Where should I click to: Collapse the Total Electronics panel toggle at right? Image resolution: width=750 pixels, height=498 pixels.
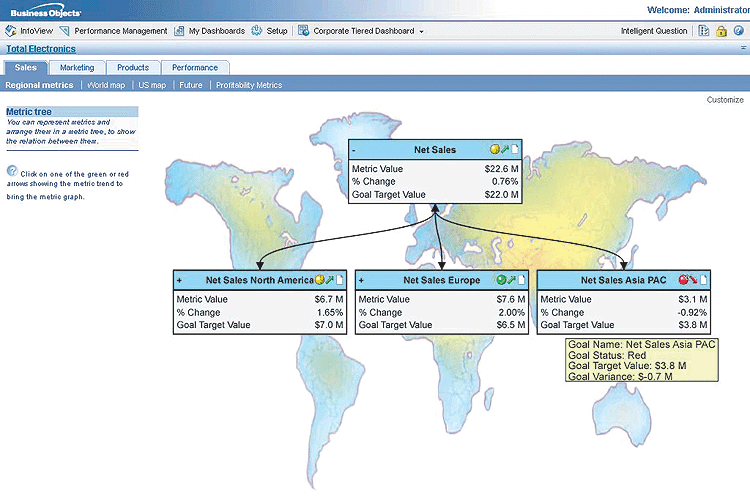(743, 48)
